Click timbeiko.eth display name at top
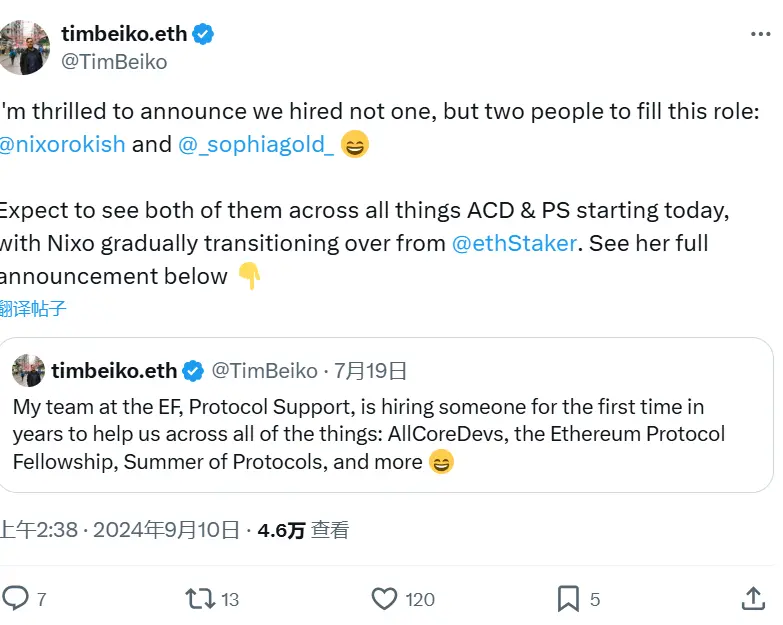 click(123, 33)
